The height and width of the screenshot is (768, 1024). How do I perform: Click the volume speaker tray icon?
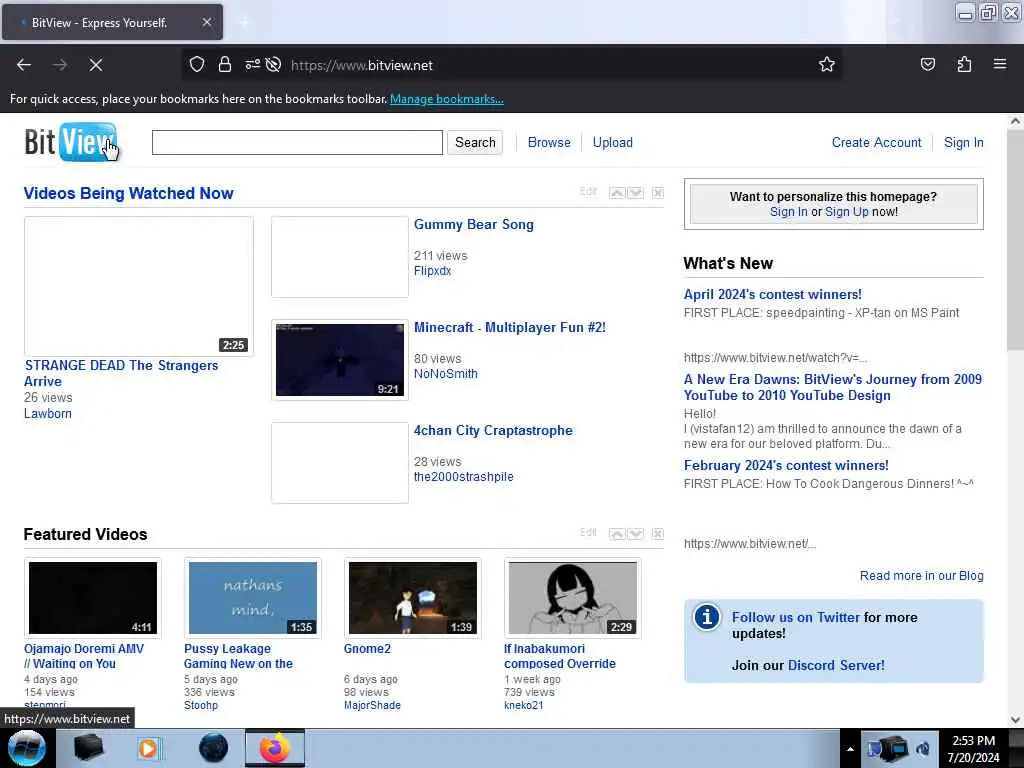click(x=923, y=749)
